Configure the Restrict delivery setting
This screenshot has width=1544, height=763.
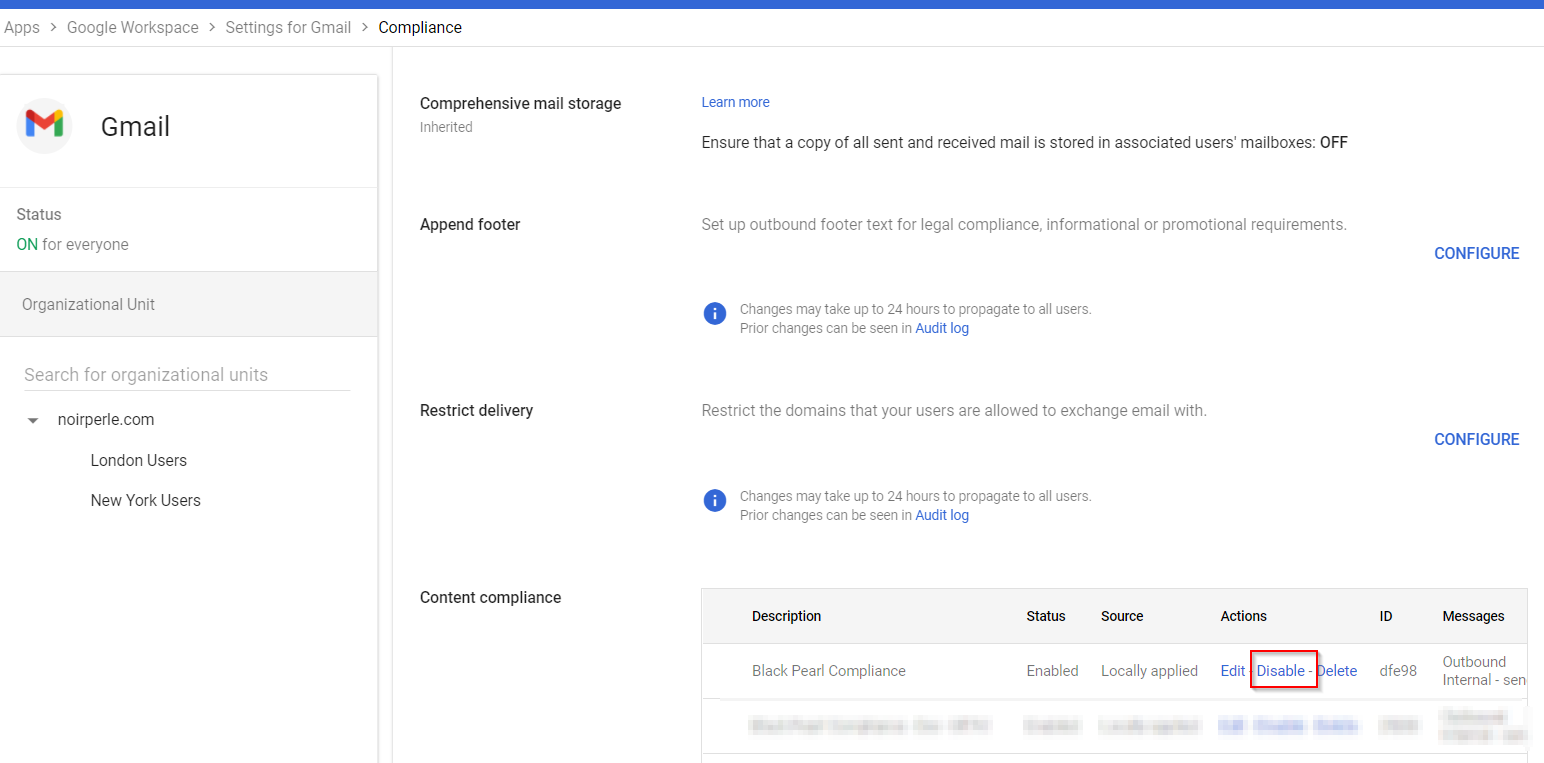click(1476, 439)
